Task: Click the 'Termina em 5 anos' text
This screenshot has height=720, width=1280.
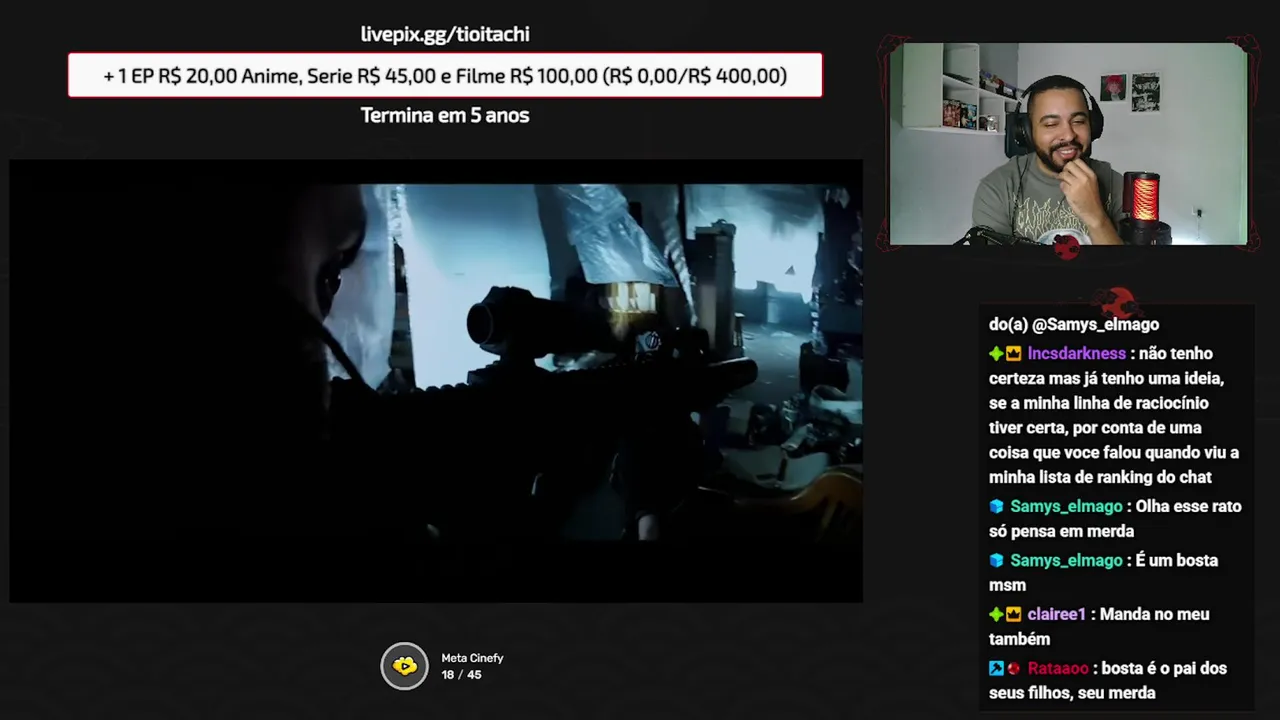Action: (x=445, y=115)
